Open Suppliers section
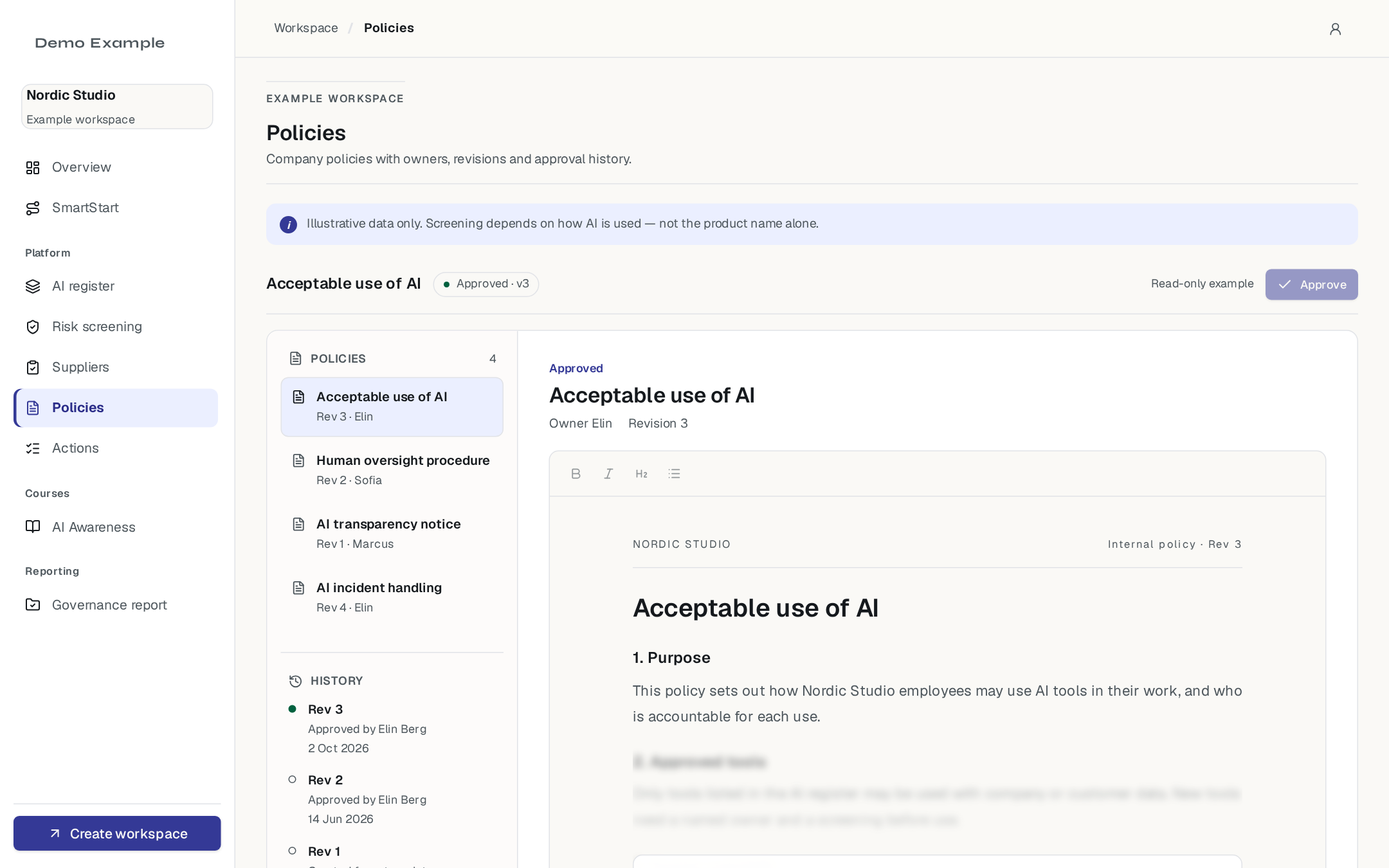Image resolution: width=1389 pixels, height=868 pixels. coord(116,367)
